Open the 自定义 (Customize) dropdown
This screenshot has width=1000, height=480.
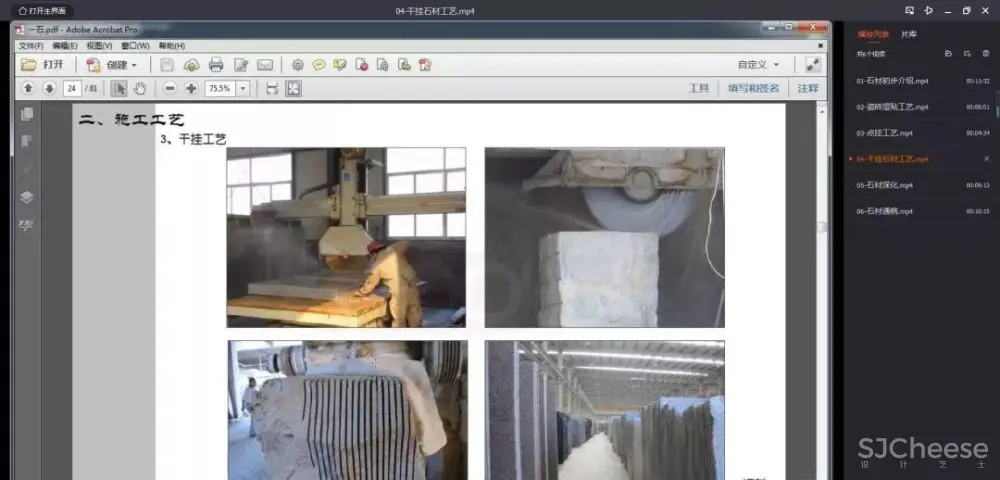758,65
